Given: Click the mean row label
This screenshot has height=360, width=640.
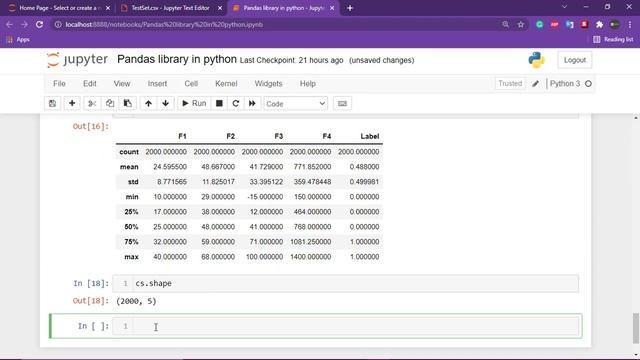Looking at the screenshot, I should (129, 167).
